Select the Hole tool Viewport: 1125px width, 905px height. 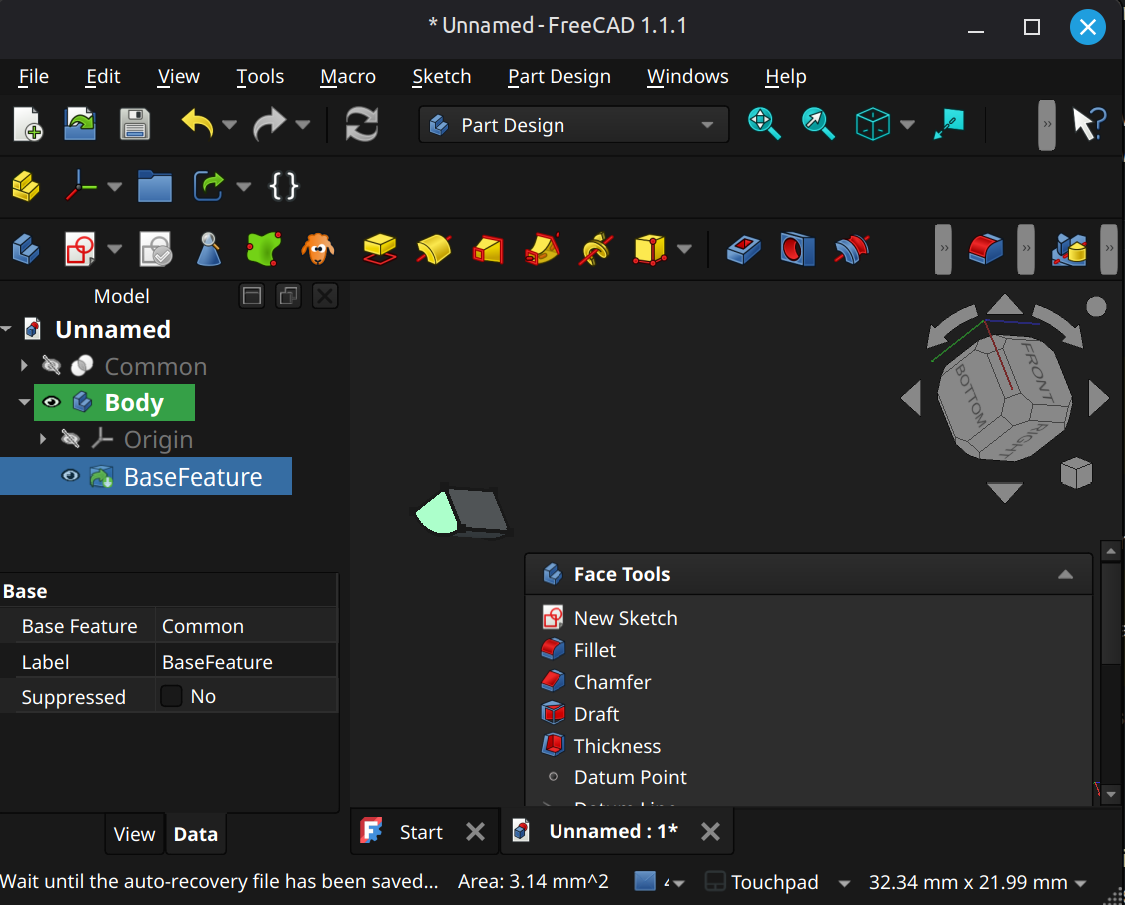pos(797,250)
